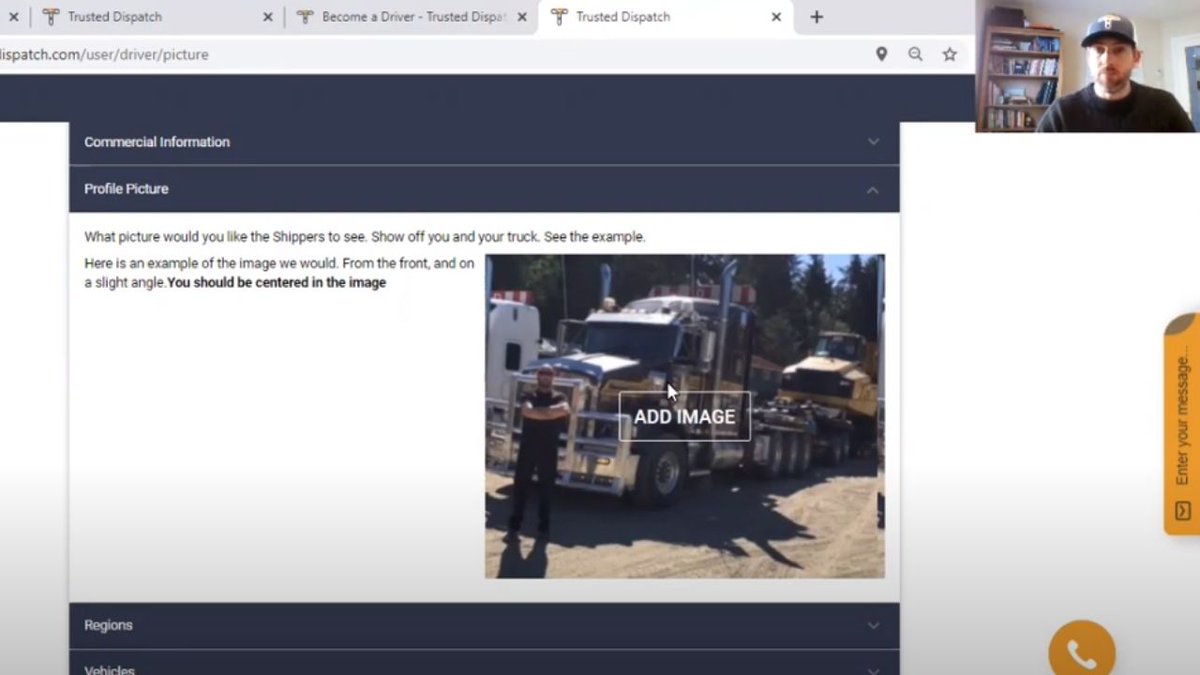
Task: Expand the Regions section
Action: coord(484,625)
